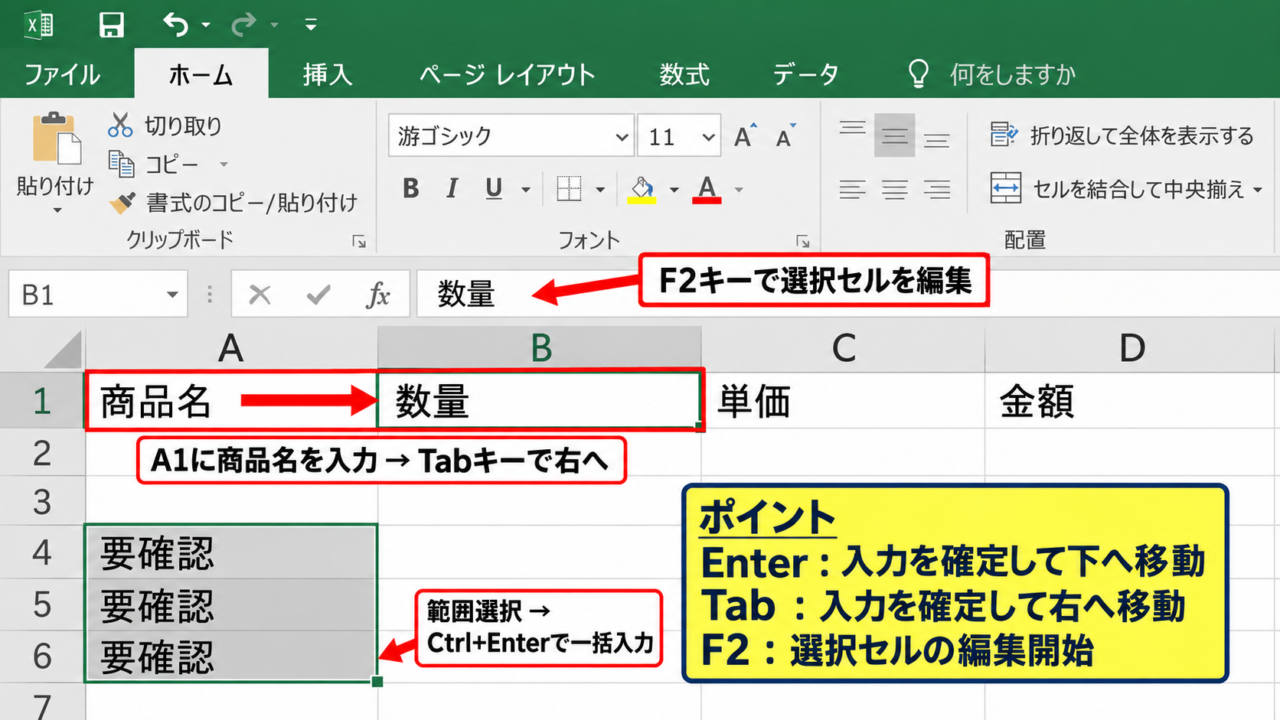Open the Redo history dropdown arrow
The height and width of the screenshot is (720, 1280).
tap(275, 25)
